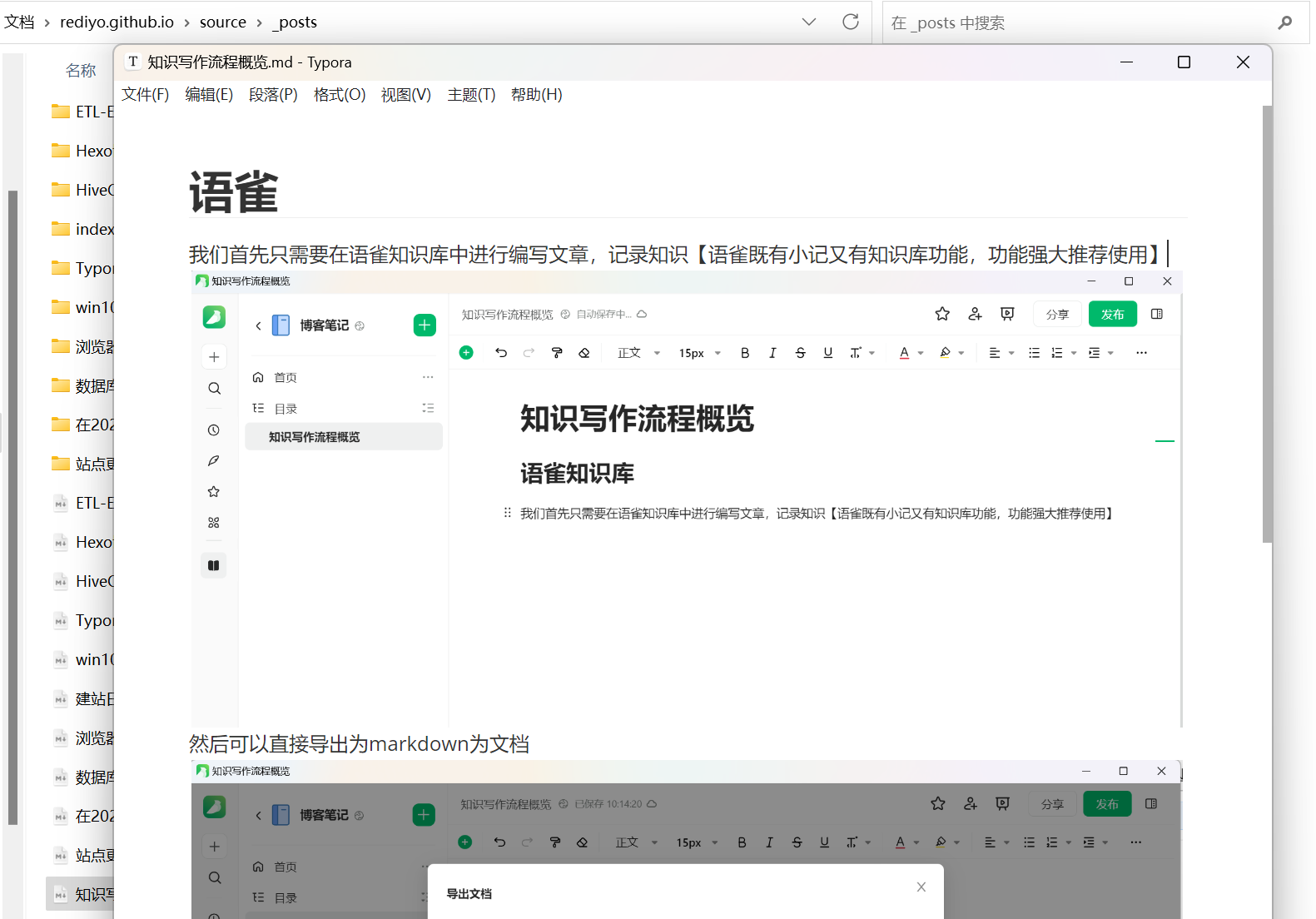Click the 名称 column header in Explorer
The height and width of the screenshot is (919, 1316).
[81, 71]
